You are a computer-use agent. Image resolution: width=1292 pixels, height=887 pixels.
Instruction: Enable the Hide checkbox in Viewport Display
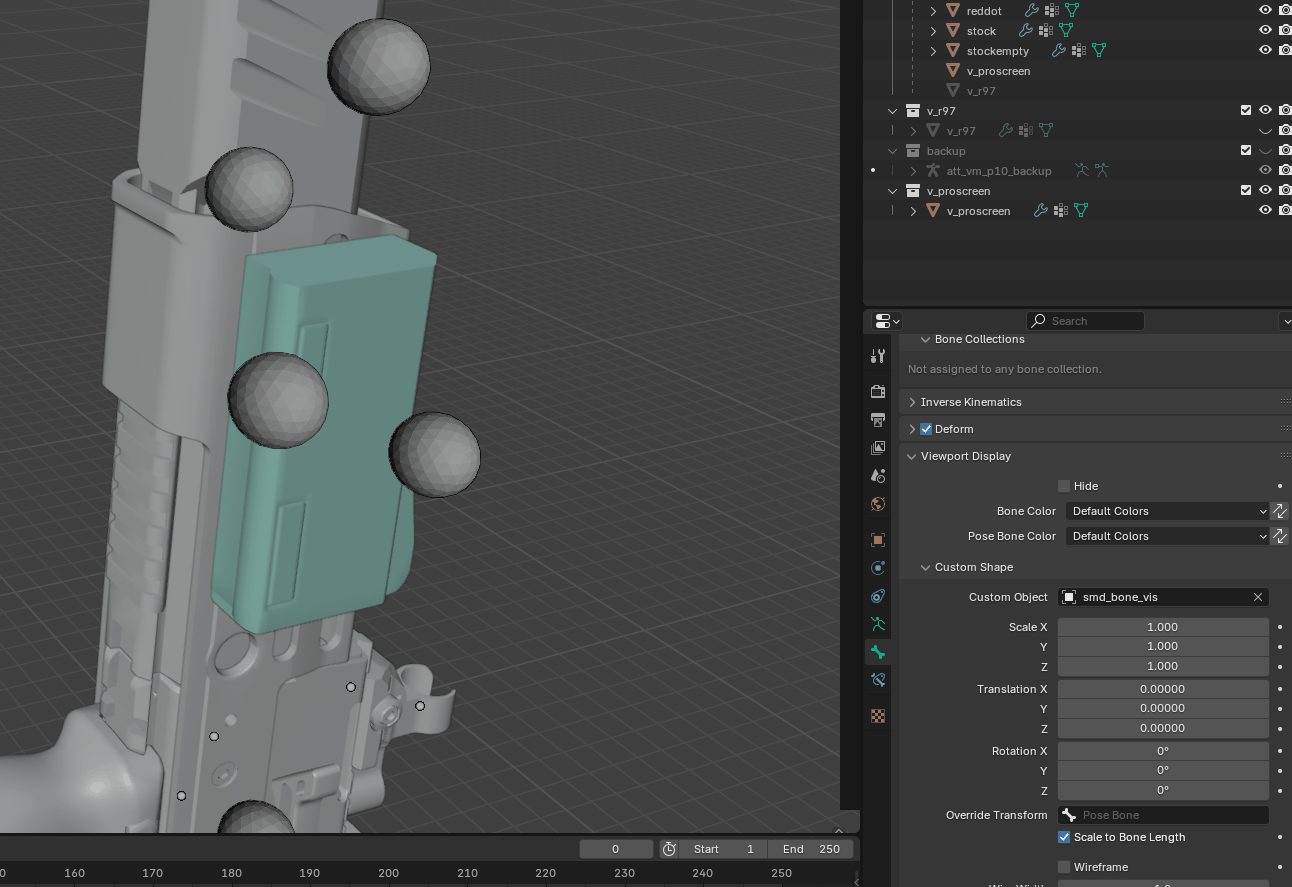coord(1064,486)
